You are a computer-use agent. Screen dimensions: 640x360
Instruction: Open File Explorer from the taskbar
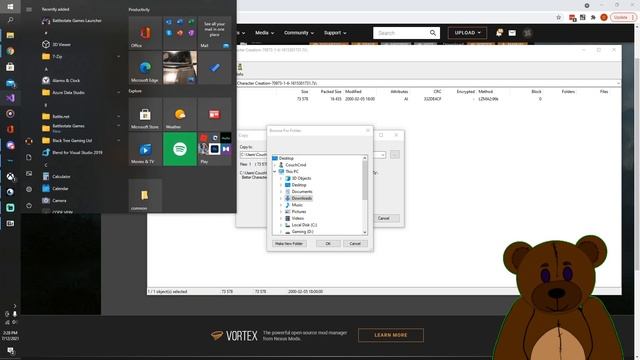coord(10,36)
